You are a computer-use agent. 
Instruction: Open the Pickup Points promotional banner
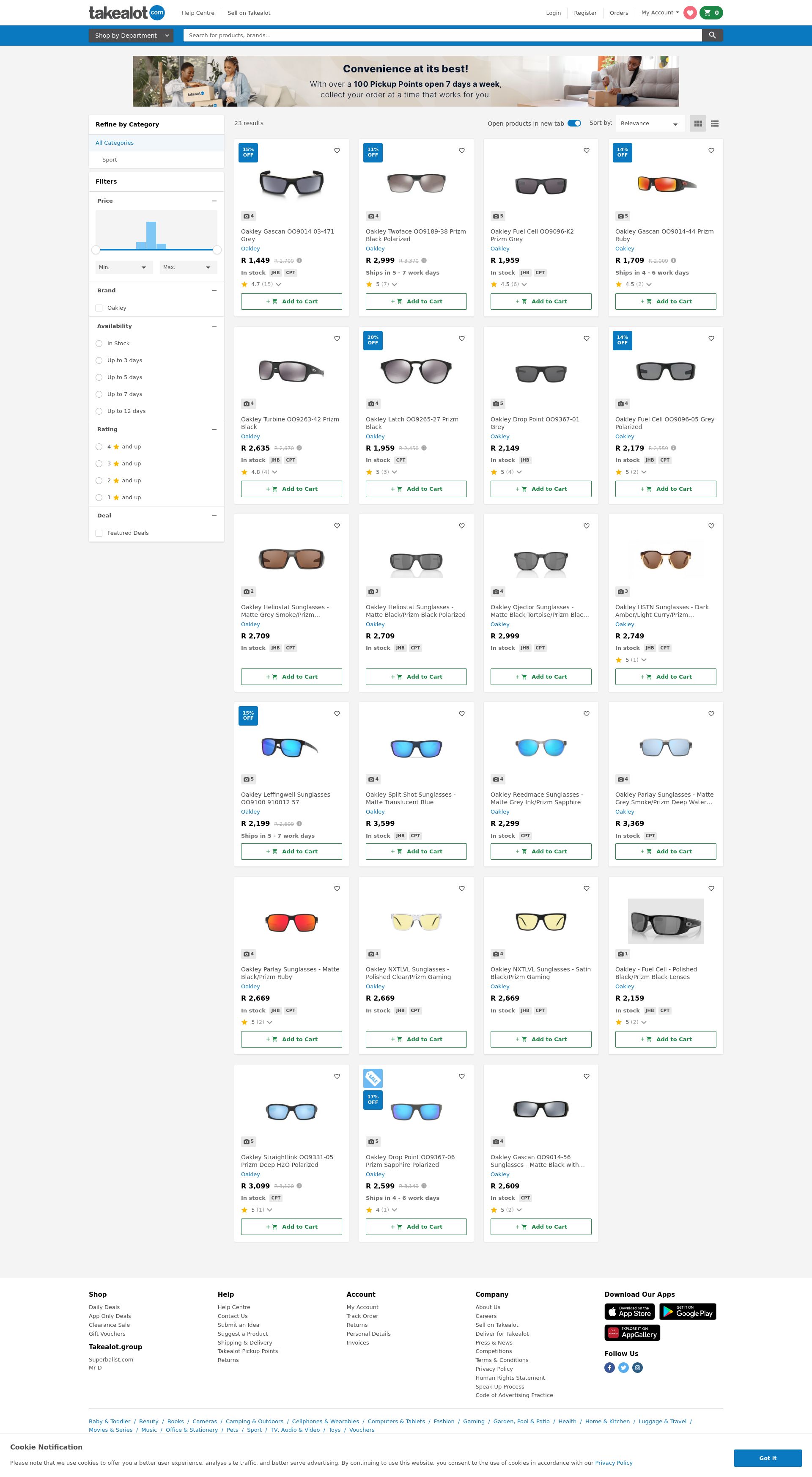click(406, 81)
